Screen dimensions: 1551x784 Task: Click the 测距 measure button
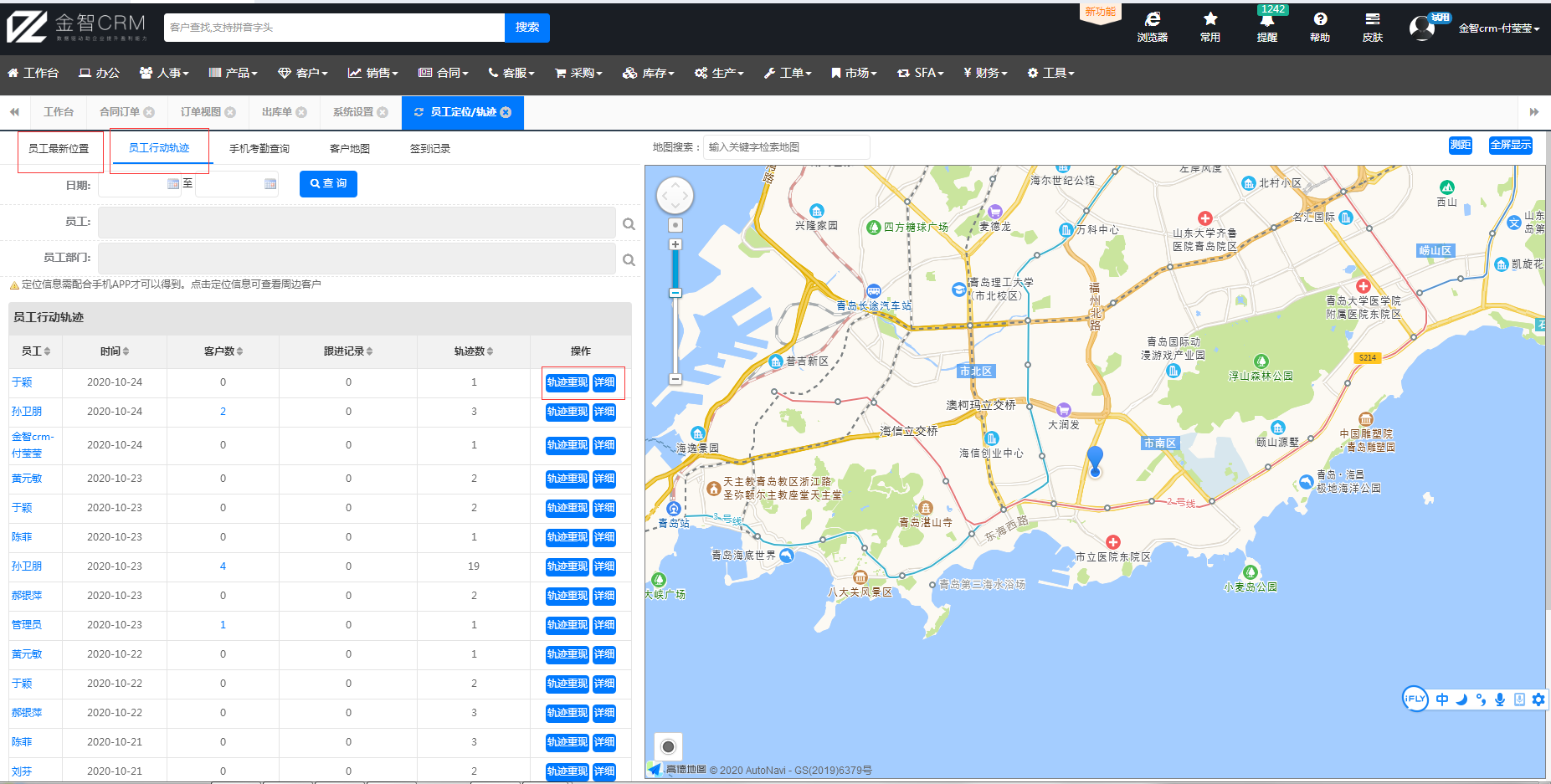point(1461,145)
